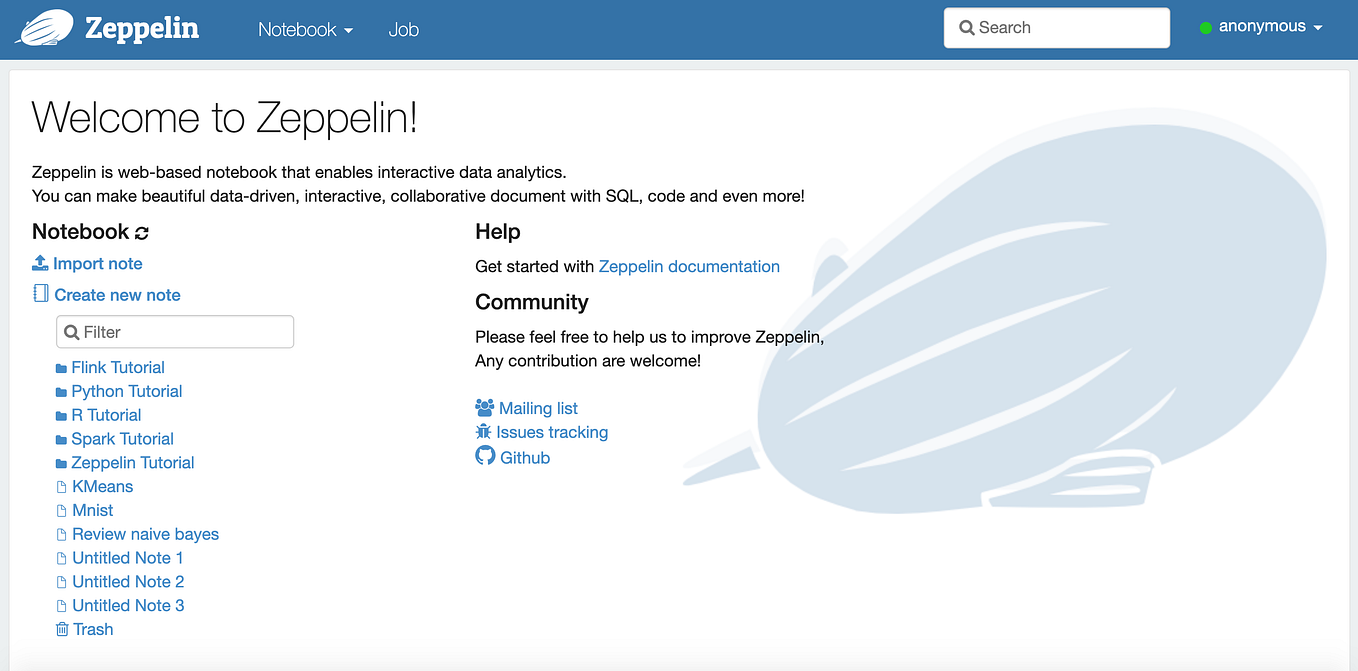Open the Flink Tutorial notebook
1358x671 pixels.
click(117, 367)
